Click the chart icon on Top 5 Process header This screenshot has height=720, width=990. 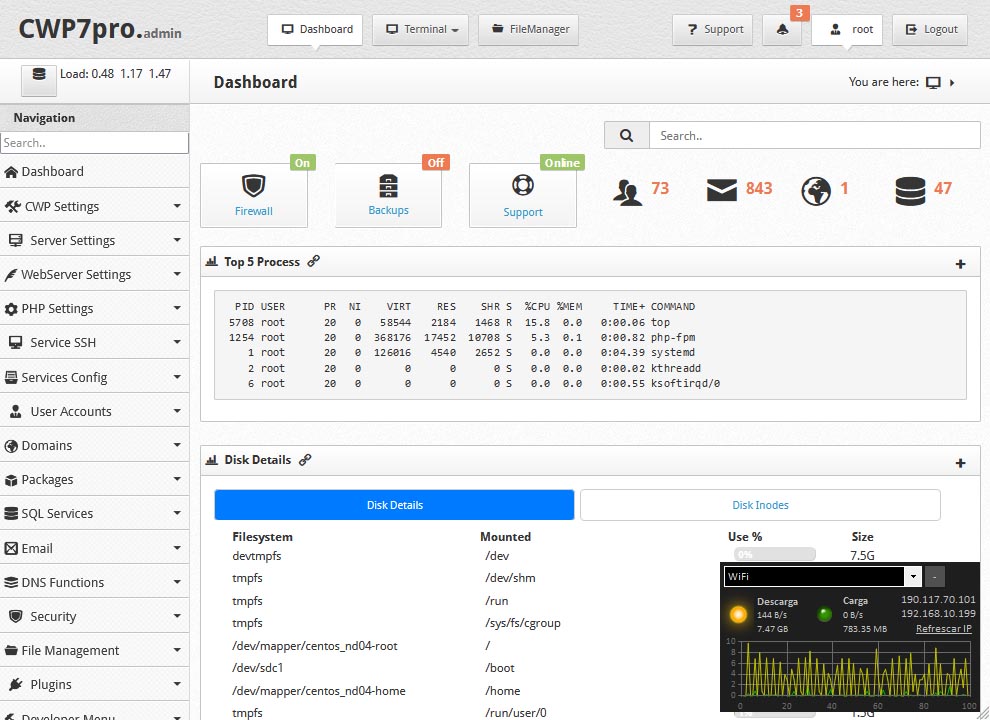click(x=212, y=261)
